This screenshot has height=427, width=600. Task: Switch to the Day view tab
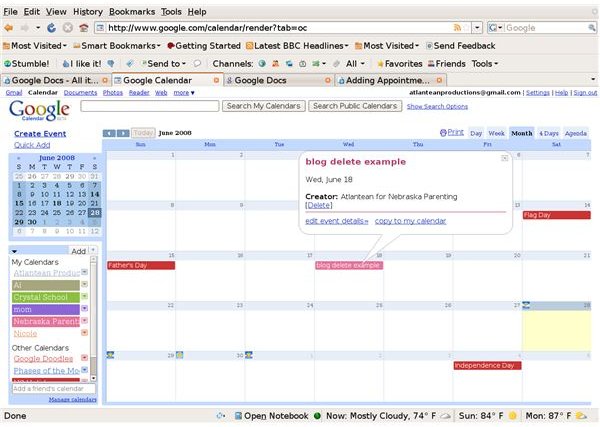476,133
